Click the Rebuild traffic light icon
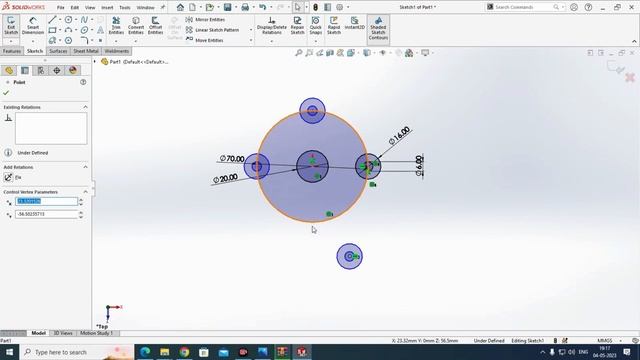This screenshot has height=360, width=640. tap(316, 7)
